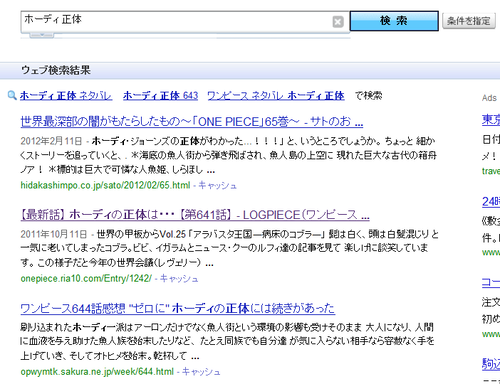
Task: Visit the hidakashimpo.co.jp result URL
Action: (x=105, y=185)
